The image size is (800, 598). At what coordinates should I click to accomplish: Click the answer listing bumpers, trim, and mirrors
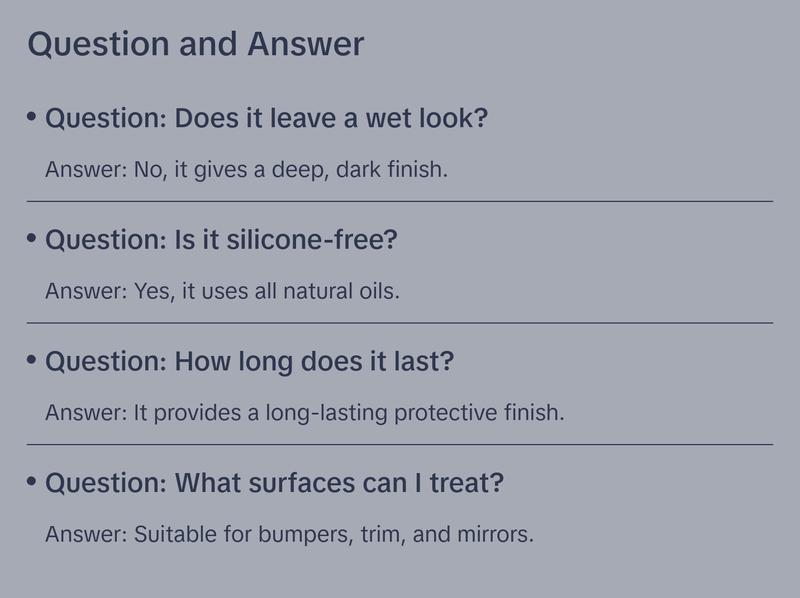289,534
